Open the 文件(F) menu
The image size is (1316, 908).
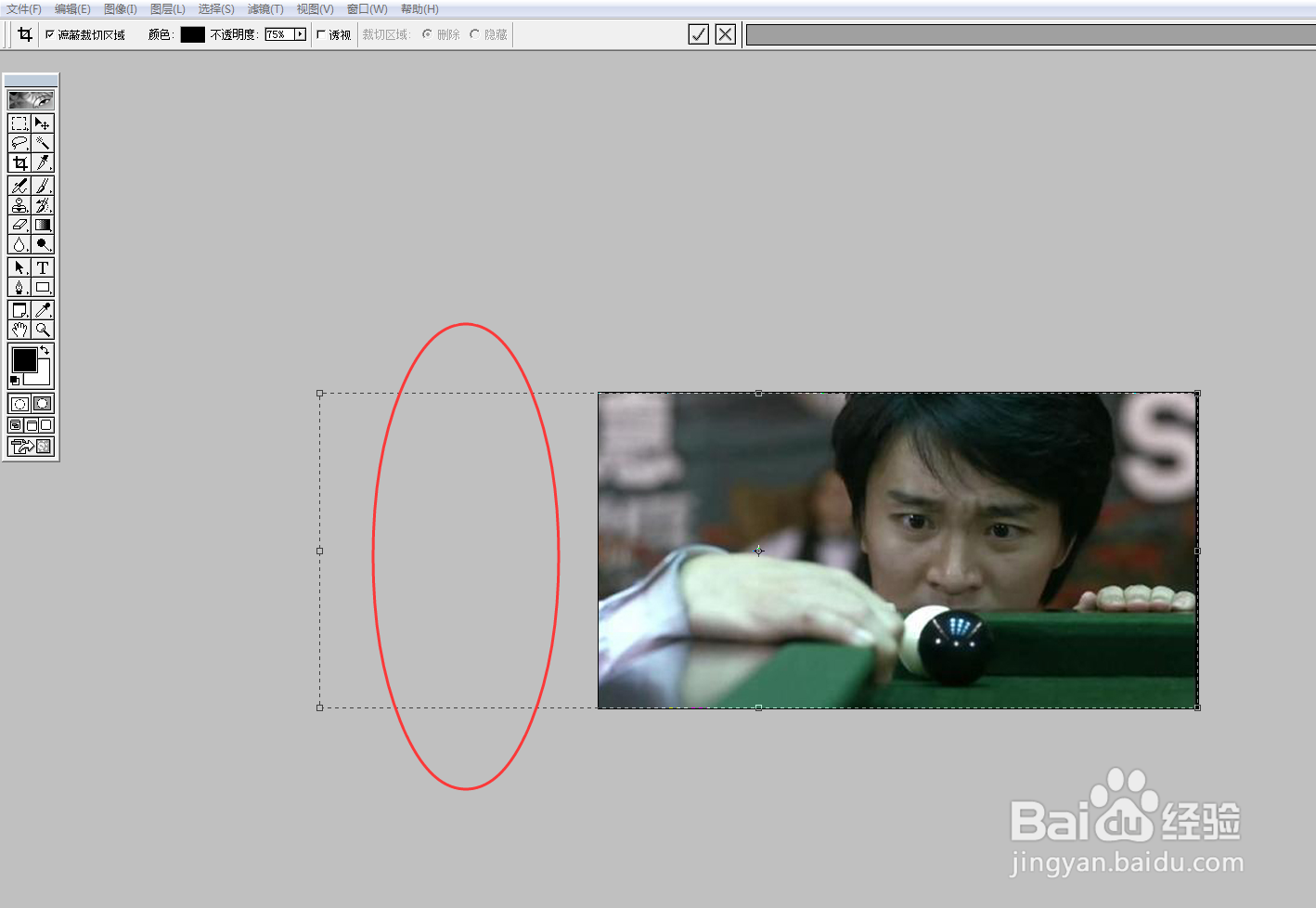click(x=24, y=9)
